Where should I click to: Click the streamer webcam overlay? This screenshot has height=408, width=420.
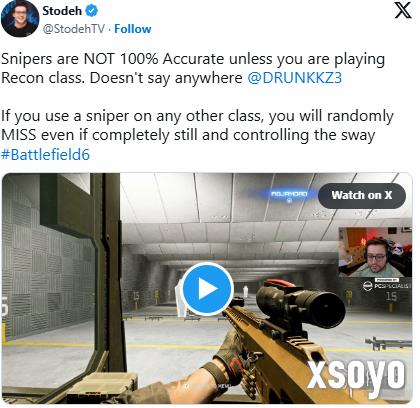(x=375, y=252)
